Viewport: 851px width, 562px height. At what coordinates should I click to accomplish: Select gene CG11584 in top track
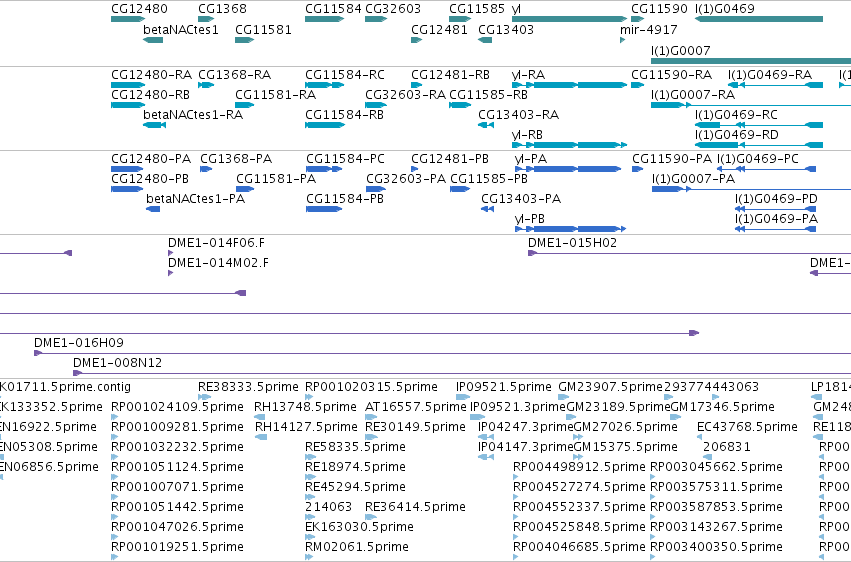[x=333, y=9]
